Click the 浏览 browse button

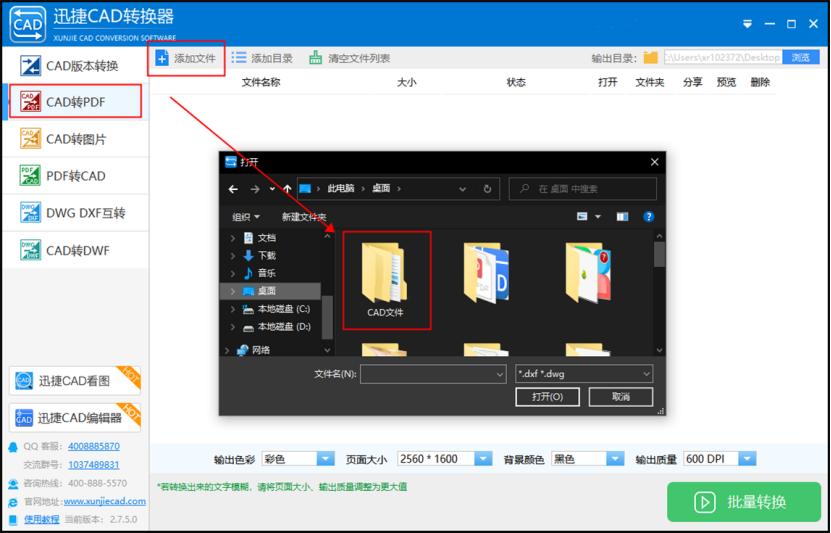point(801,57)
